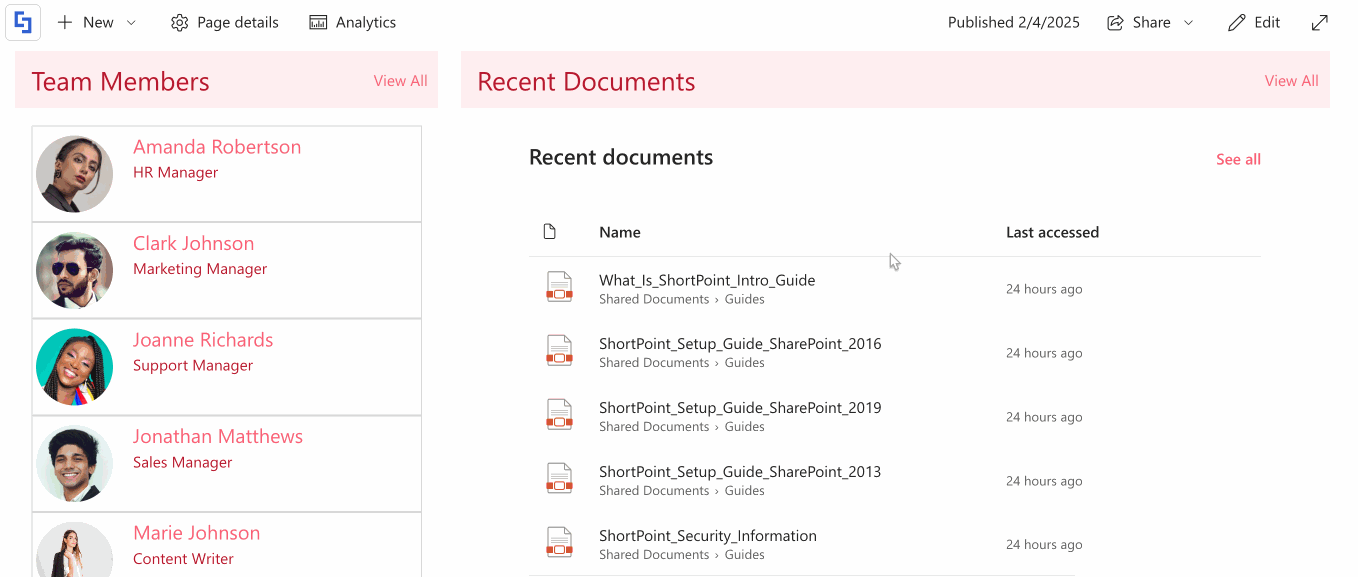
Task: Click the Sales Manager title text
Action: pos(182,462)
